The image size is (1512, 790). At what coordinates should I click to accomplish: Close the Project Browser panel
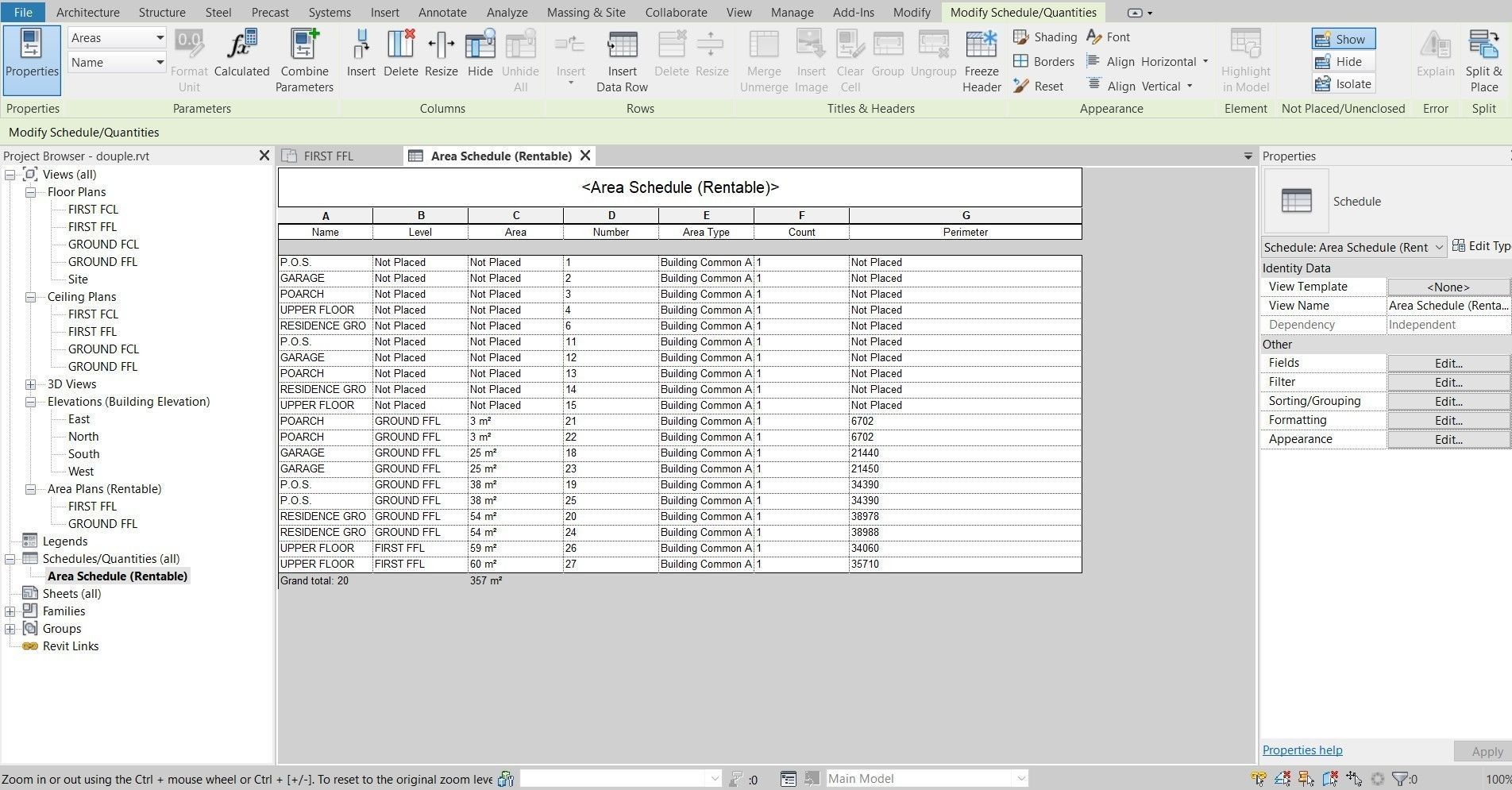[x=264, y=156]
